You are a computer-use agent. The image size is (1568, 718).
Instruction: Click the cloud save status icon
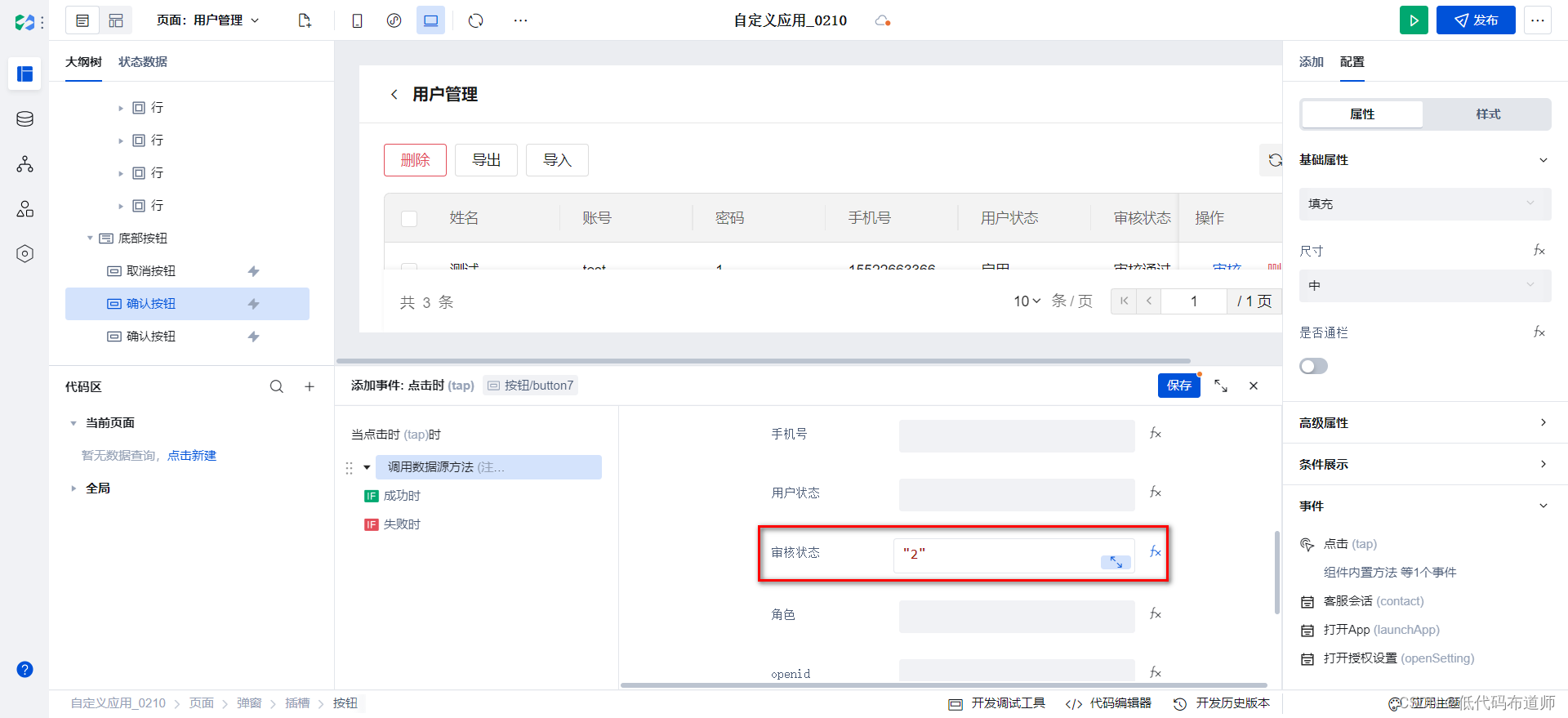click(x=882, y=20)
